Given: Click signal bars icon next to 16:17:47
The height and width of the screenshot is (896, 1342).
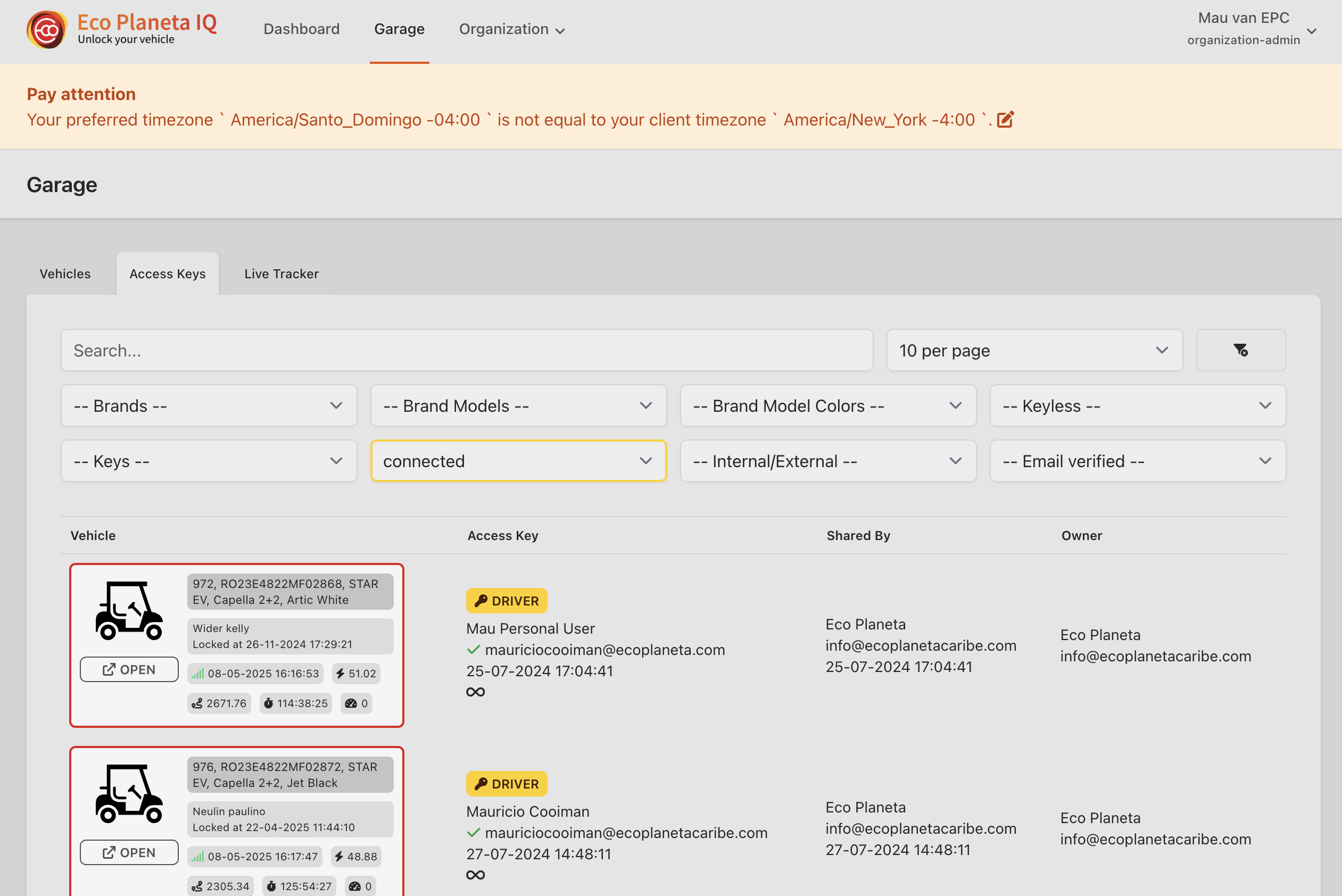Looking at the screenshot, I should point(197,857).
